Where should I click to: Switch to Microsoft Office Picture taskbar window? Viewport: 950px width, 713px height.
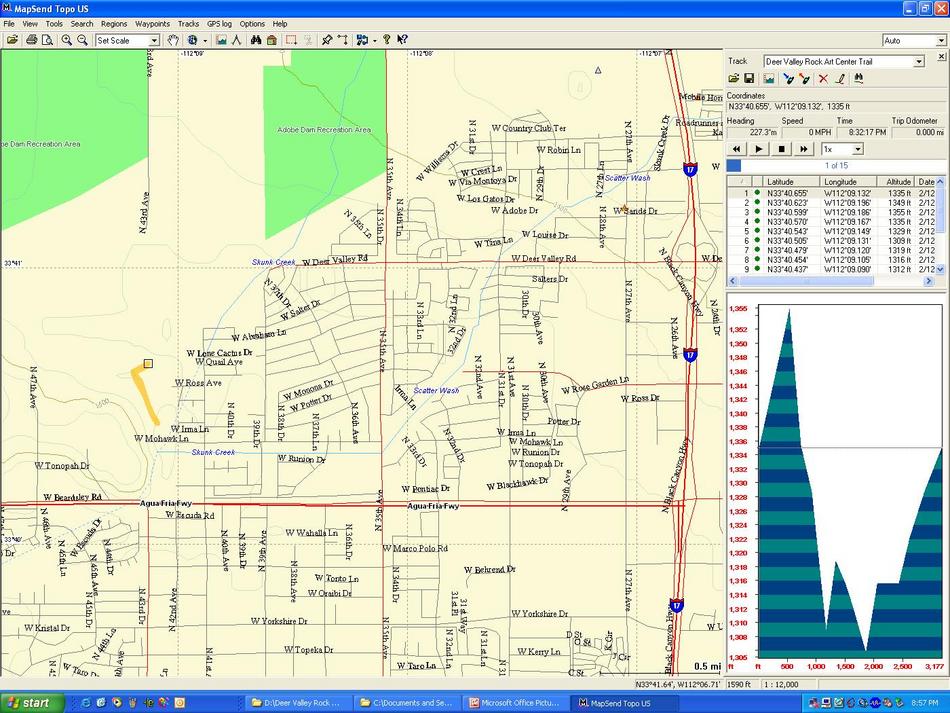[514, 703]
